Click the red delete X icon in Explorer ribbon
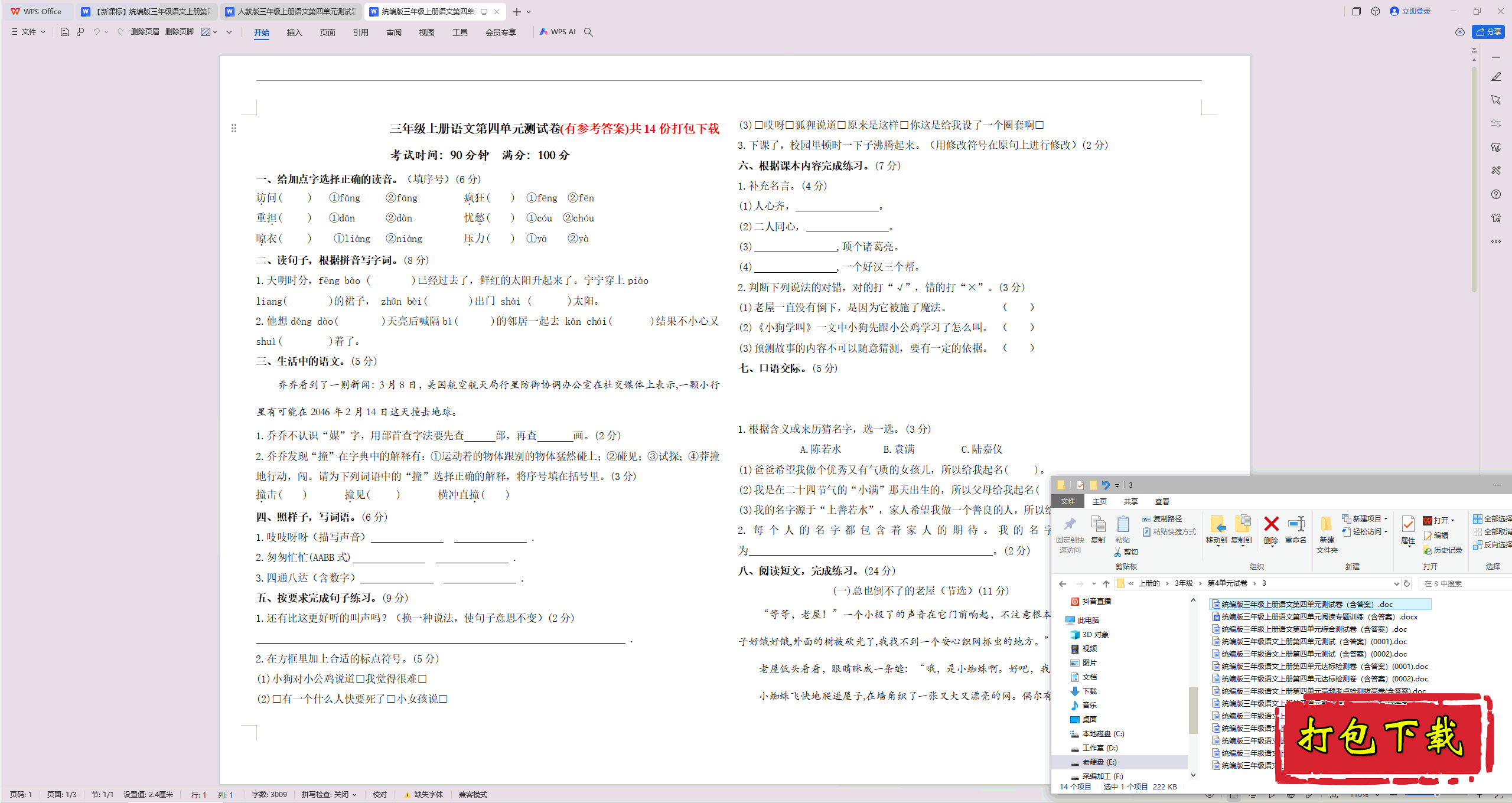Viewport: 1512px width, 803px height. (x=1271, y=524)
